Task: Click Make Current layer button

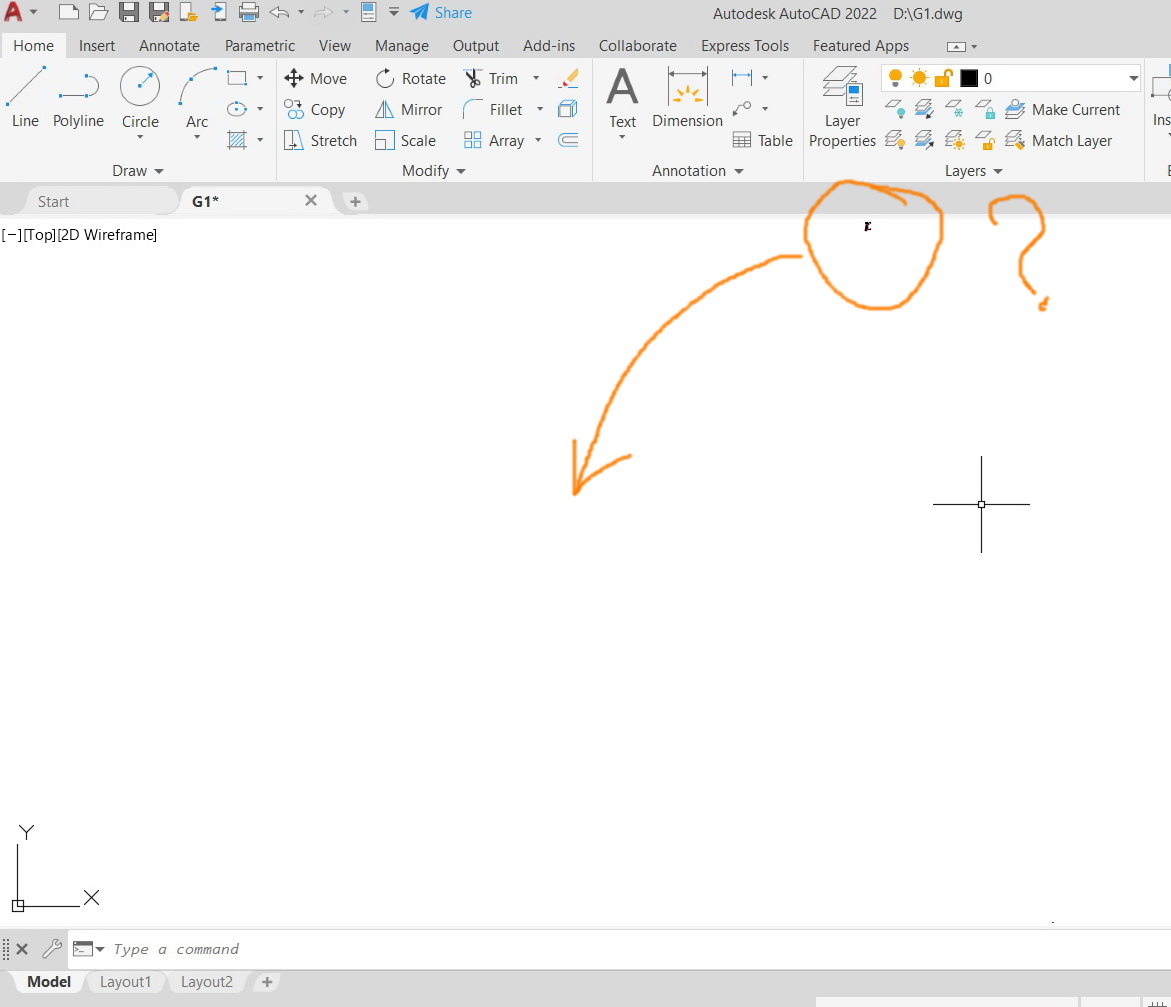Action: click(1063, 109)
